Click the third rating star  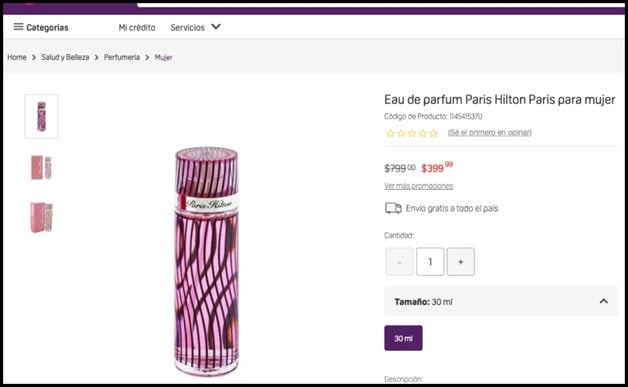(412, 133)
